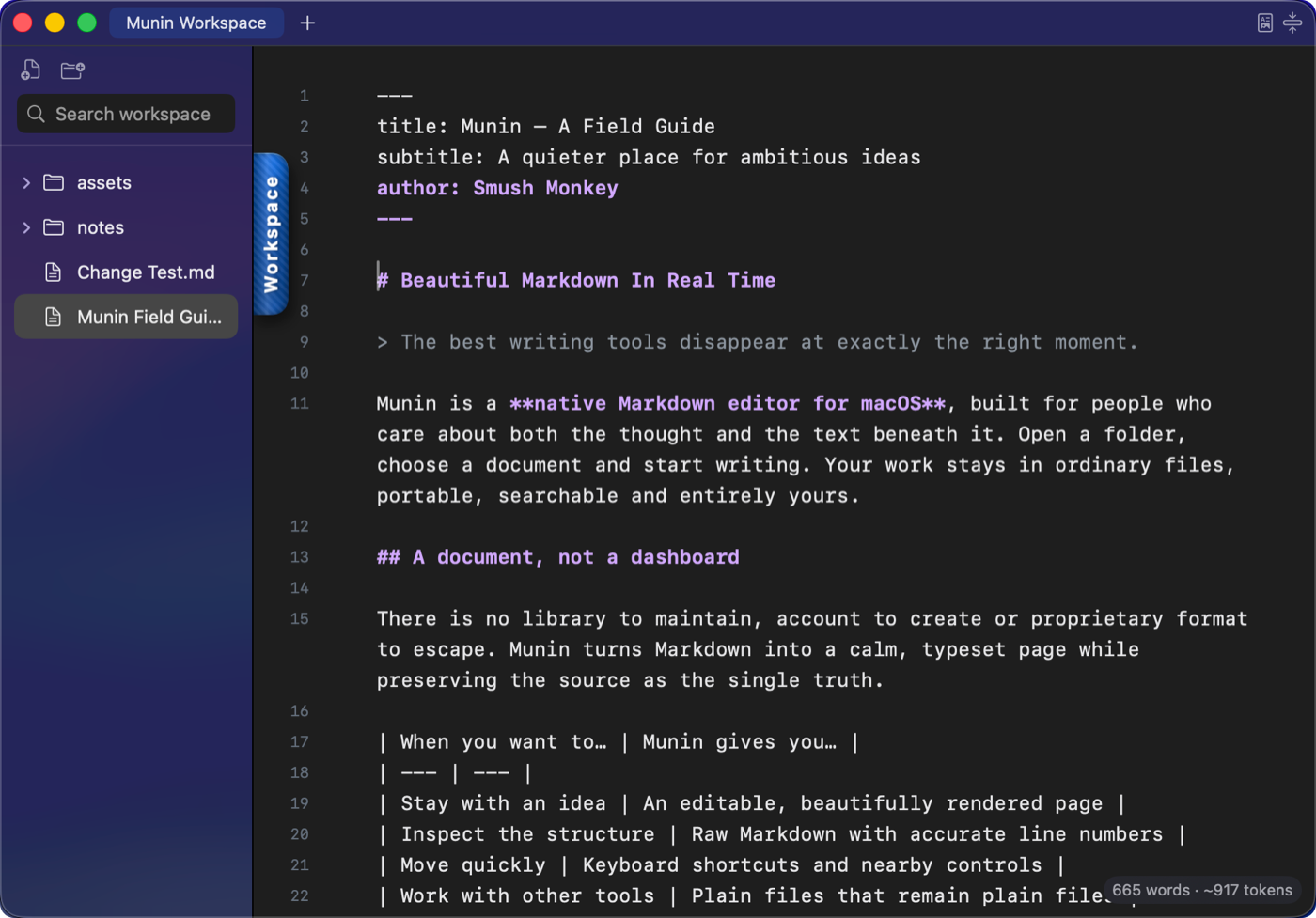1316x918 pixels.
Task: Click the blockquote 'The best writing tools disappear'
Action: [758, 342]
